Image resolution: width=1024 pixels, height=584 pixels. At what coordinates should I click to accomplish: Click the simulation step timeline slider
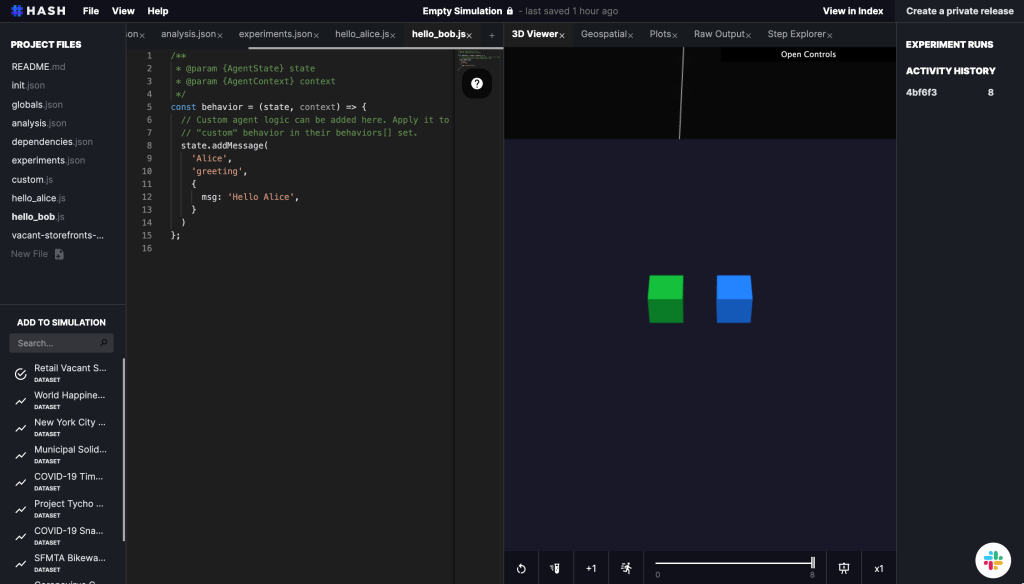point(734,564)
